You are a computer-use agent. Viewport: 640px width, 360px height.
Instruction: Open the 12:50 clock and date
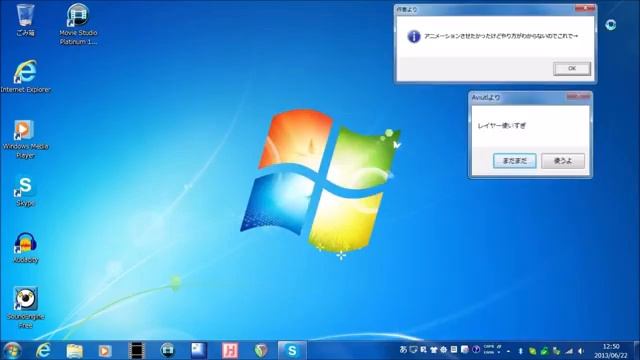pos(611,351)
